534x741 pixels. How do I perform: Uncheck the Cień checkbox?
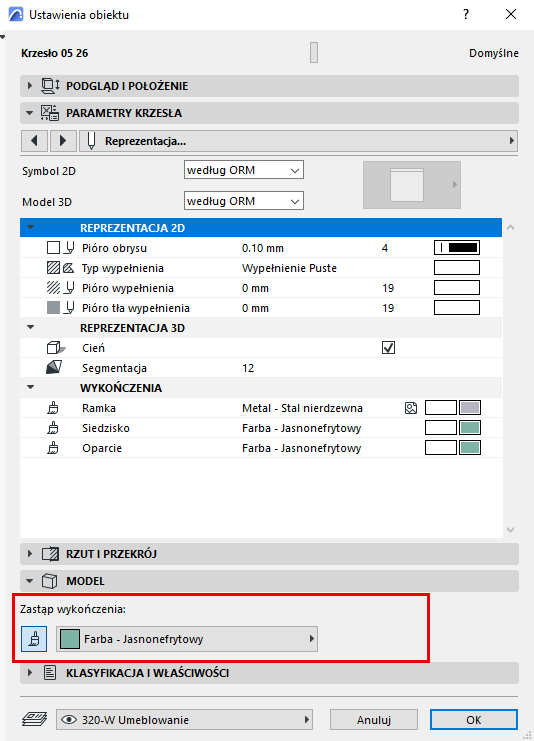[x=388, y=348]
